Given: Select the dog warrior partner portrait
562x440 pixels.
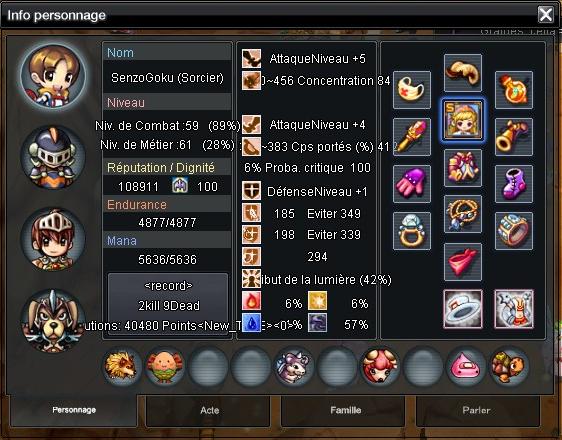Looking at the screenshot, I should tap(53, 321).
